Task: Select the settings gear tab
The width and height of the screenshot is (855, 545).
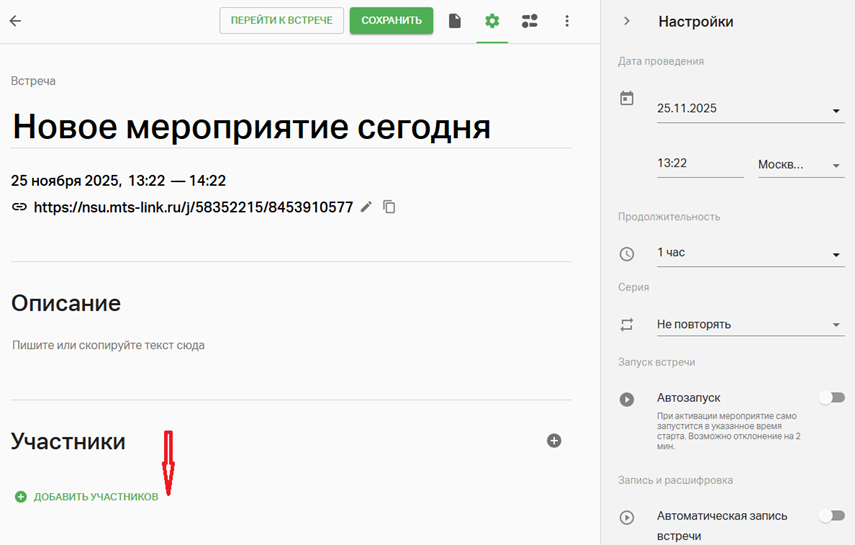Action: click(x=491, y=21)
